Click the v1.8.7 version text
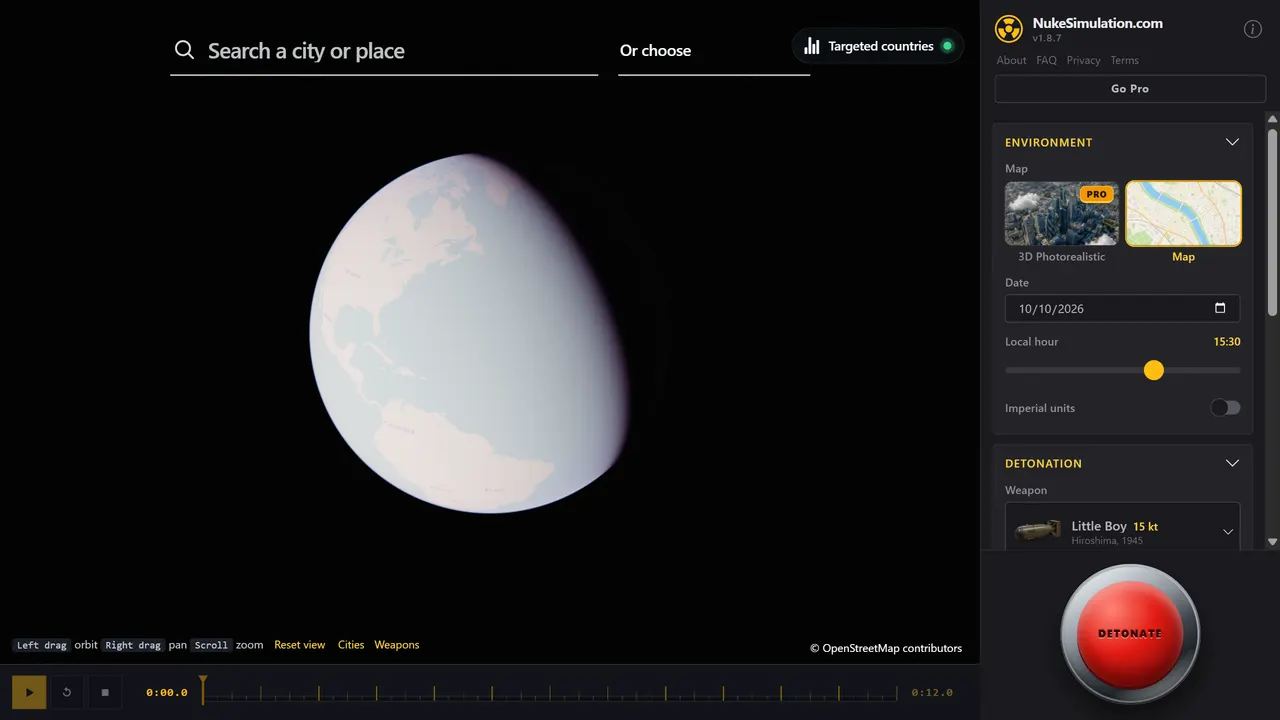The image size is (1280, 720). [1047, 38]
